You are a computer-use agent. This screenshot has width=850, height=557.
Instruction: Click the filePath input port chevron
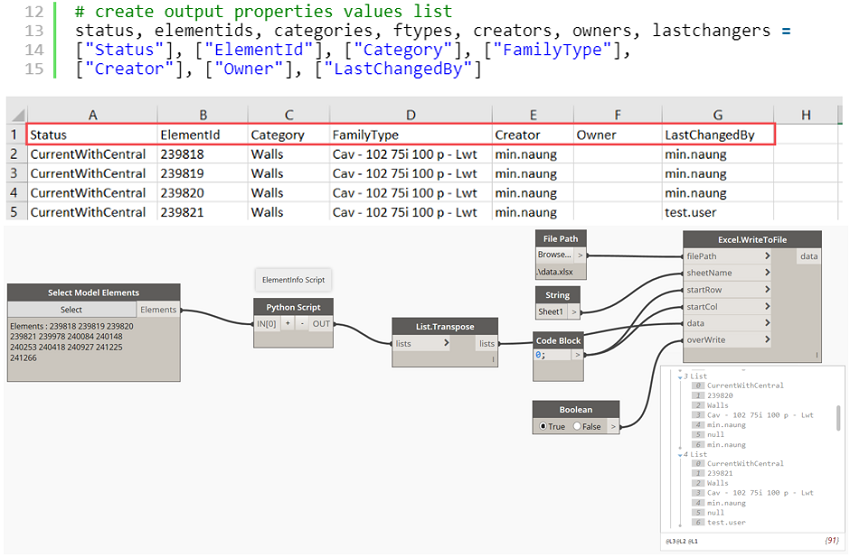[767, 256]
